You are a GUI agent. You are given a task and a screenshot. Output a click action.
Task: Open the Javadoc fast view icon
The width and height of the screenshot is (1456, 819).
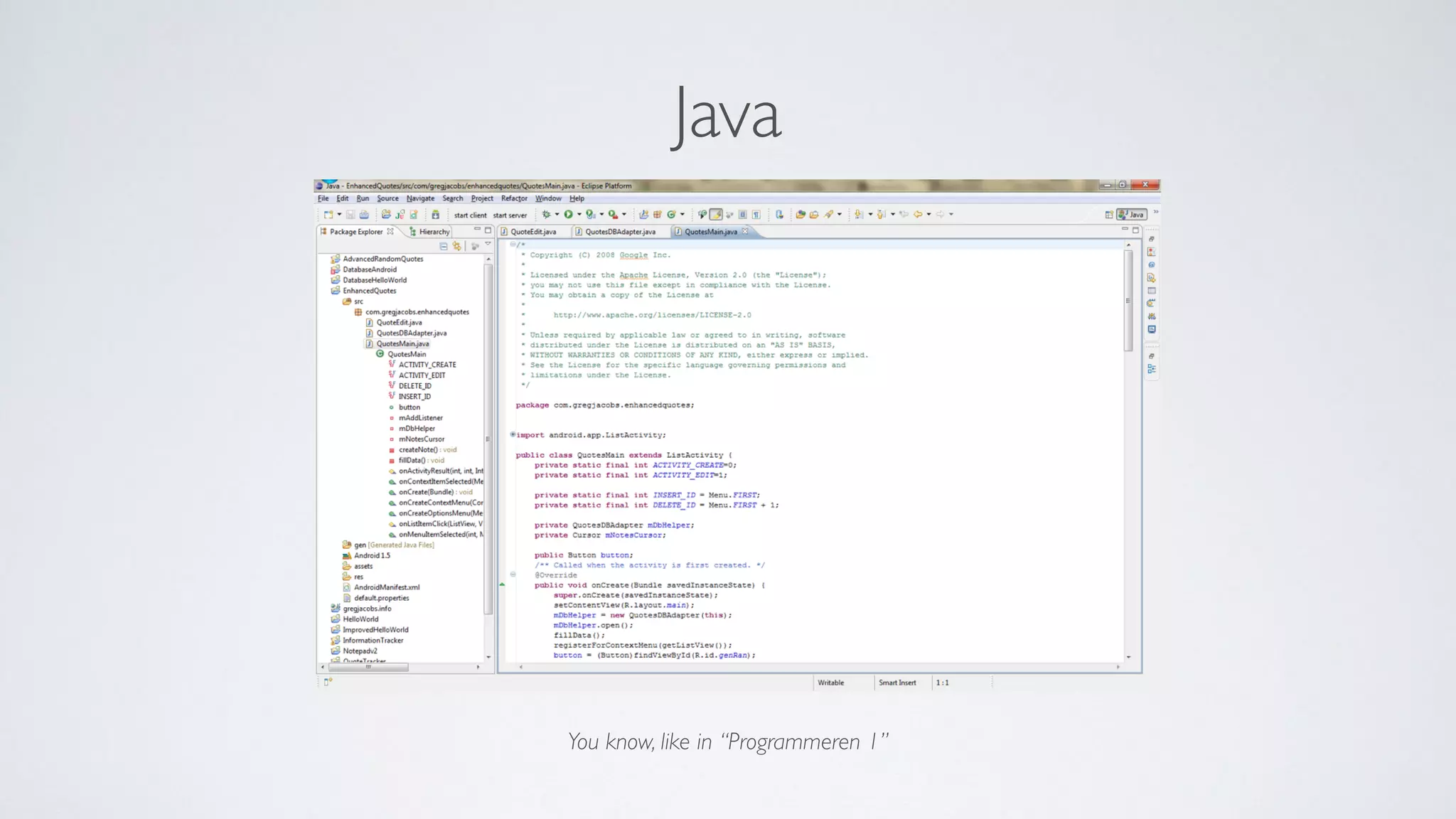pyautogui.click(x=1152, y=264)
